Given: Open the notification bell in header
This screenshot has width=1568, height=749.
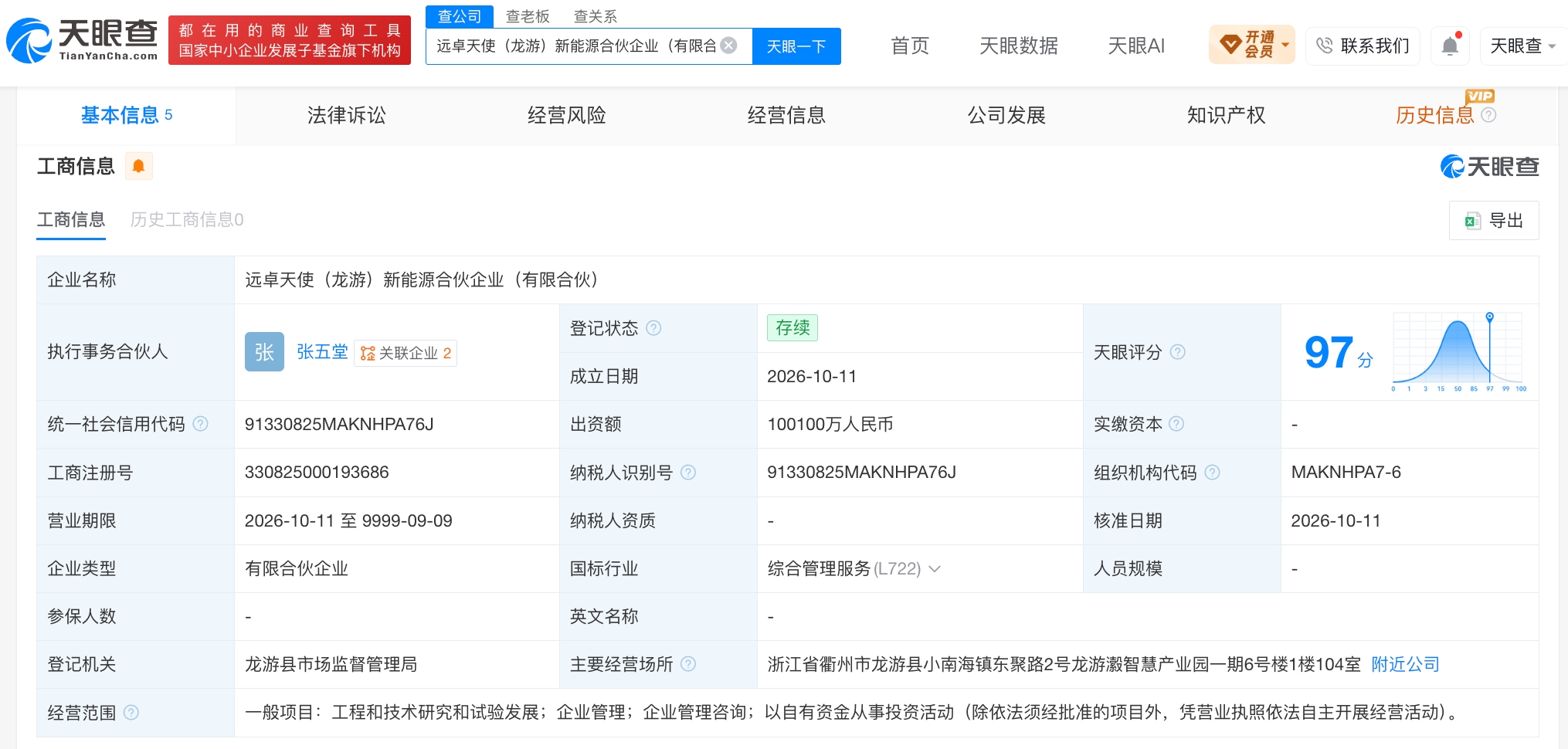Looking at the screenshot, I should coord(1450,46).
